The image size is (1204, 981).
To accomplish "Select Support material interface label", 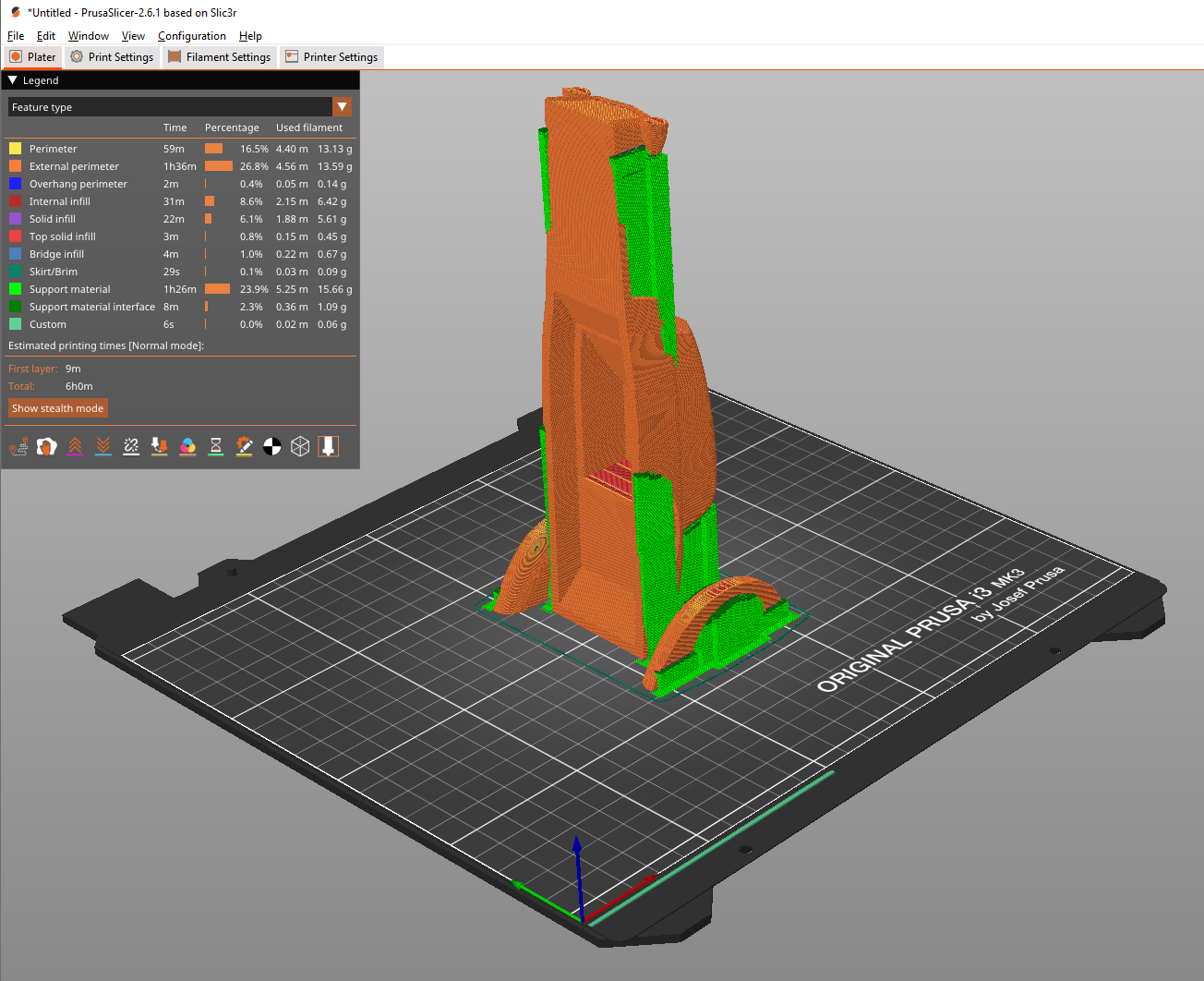I will [92, 307].
